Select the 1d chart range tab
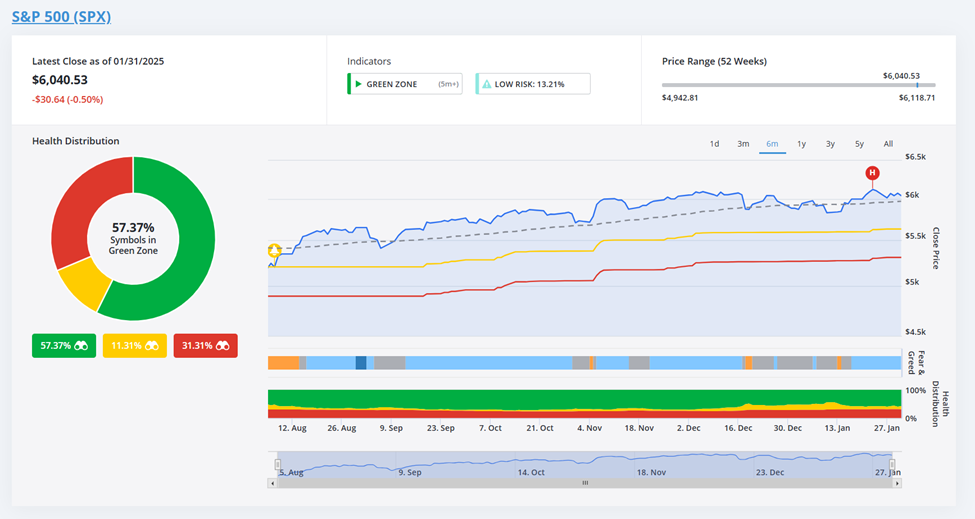The image size is (975, 519). click(714, 144)
